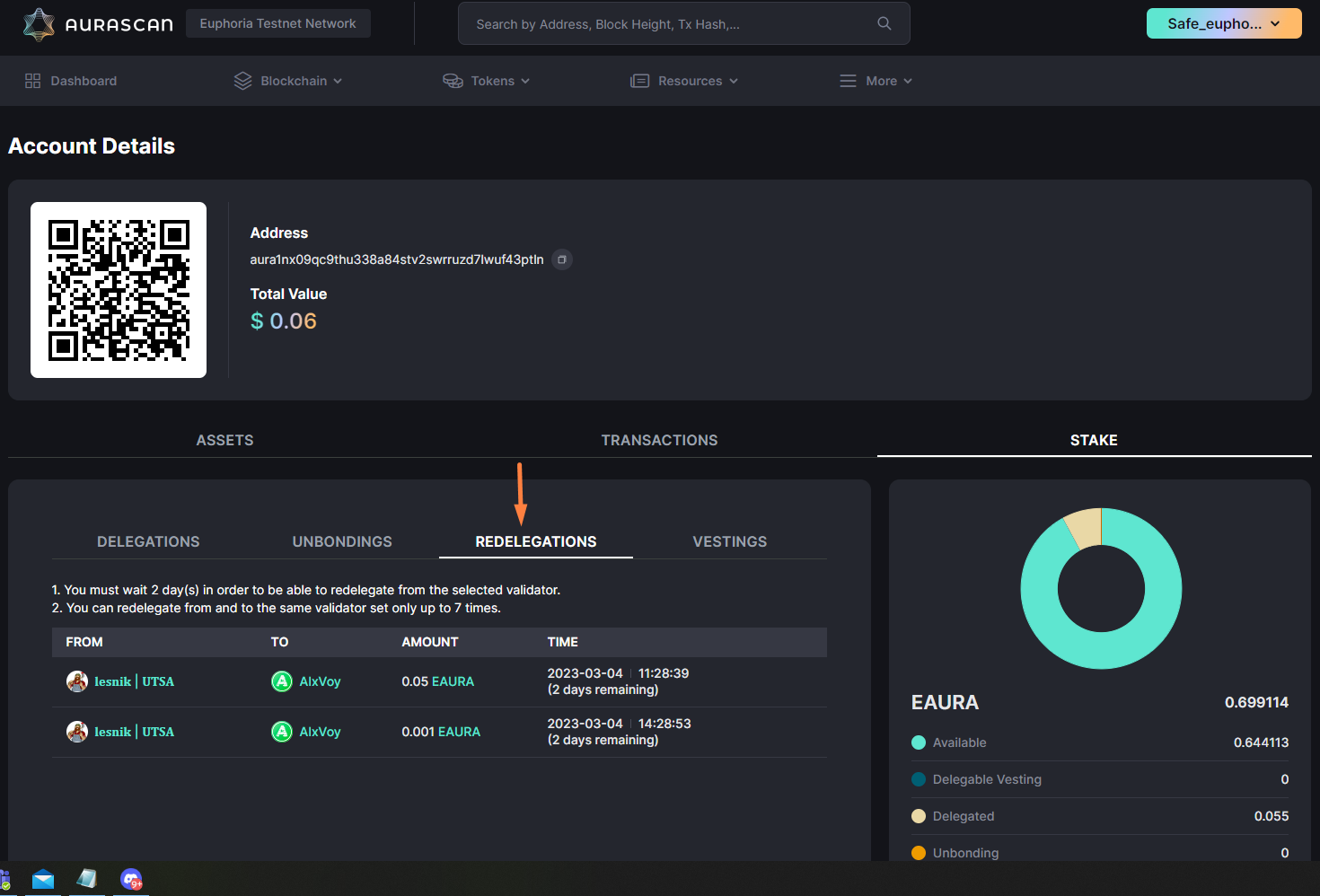Open AlxVoy validator in the 0.05 EAURA row
The width and height of the screenshot is (1320, 896).
pos(320,681)
